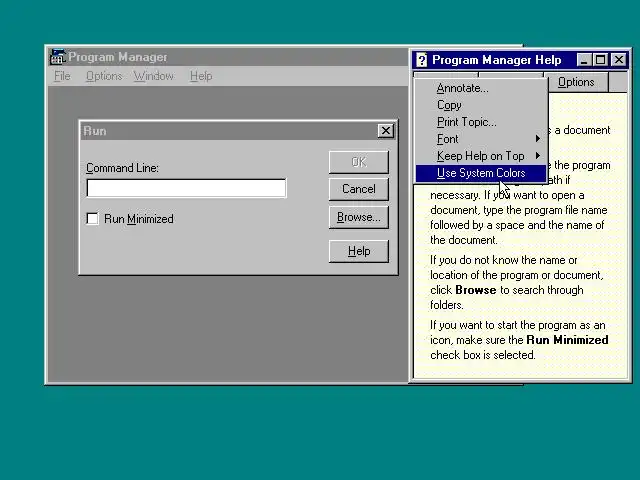
Task: Click the Program Manager title bar icon
Action: click(x=58, y=57)
